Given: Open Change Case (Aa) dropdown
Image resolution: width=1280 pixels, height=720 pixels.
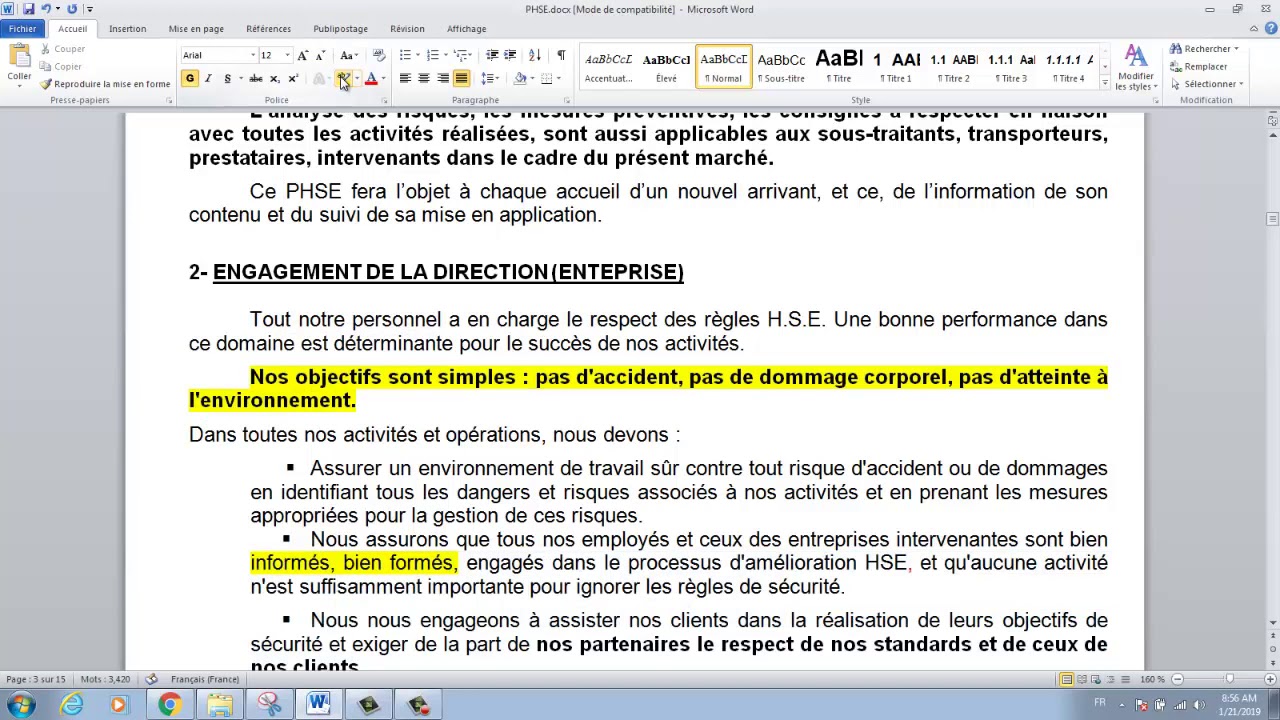Looking at the screenshot, I should coord(348,55).
